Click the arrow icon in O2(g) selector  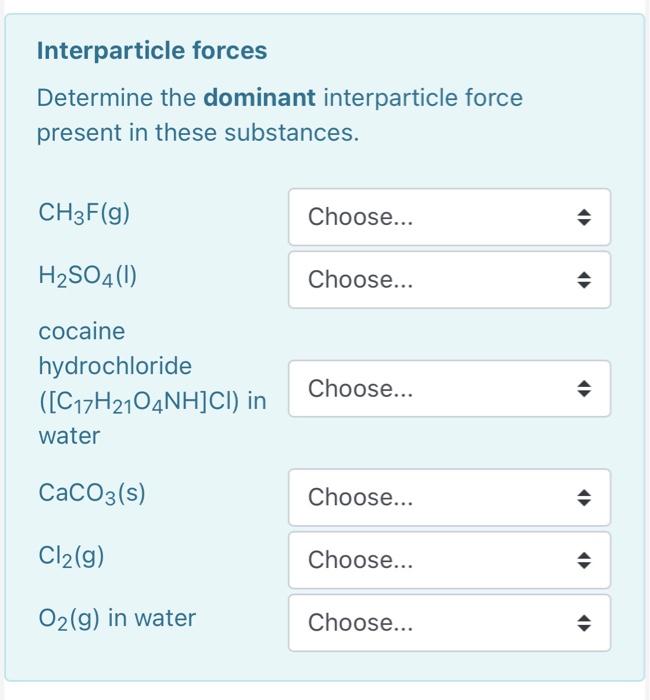pos(586,623)
